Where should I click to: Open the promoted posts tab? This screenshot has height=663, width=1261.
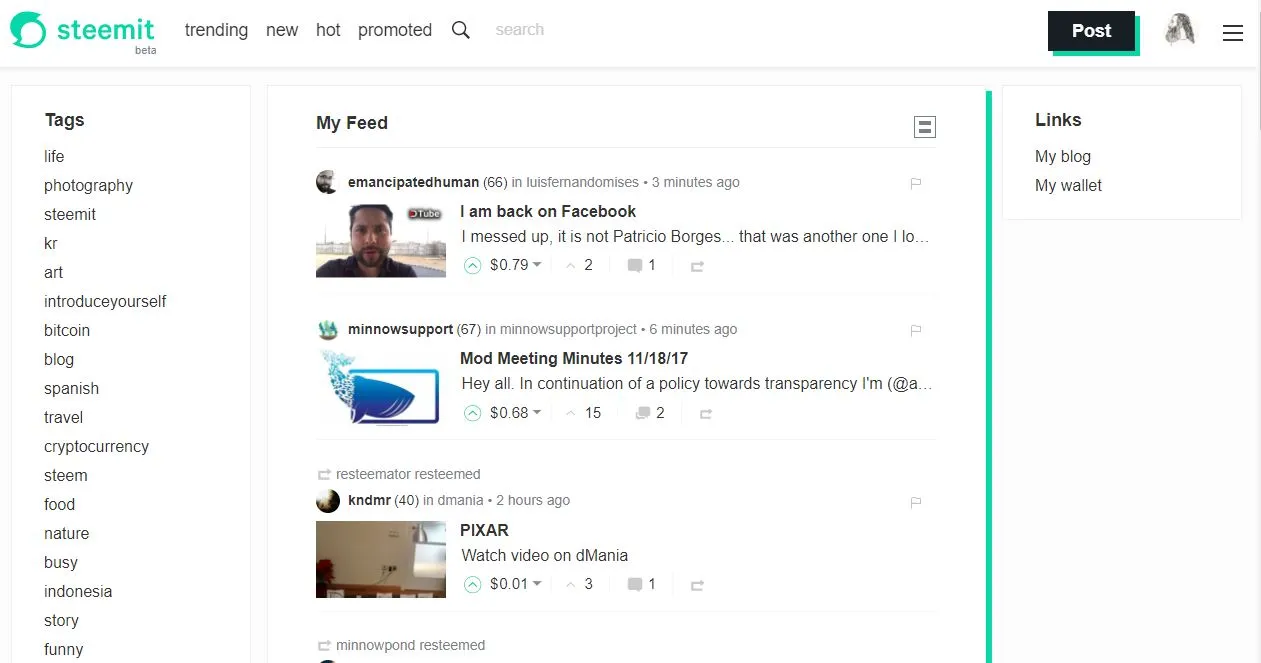[395, 30]
